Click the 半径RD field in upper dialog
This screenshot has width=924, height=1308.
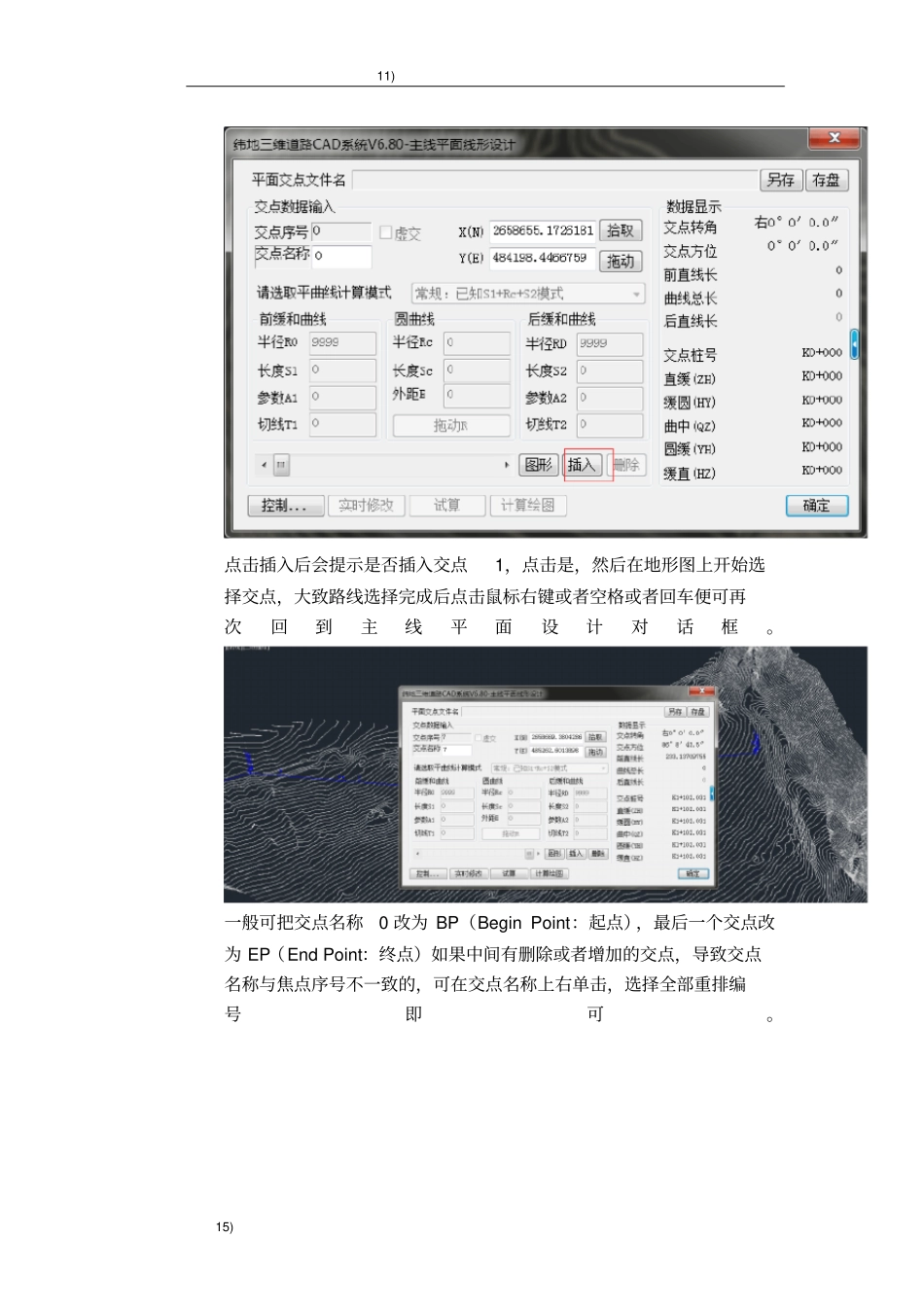[610, 344]
